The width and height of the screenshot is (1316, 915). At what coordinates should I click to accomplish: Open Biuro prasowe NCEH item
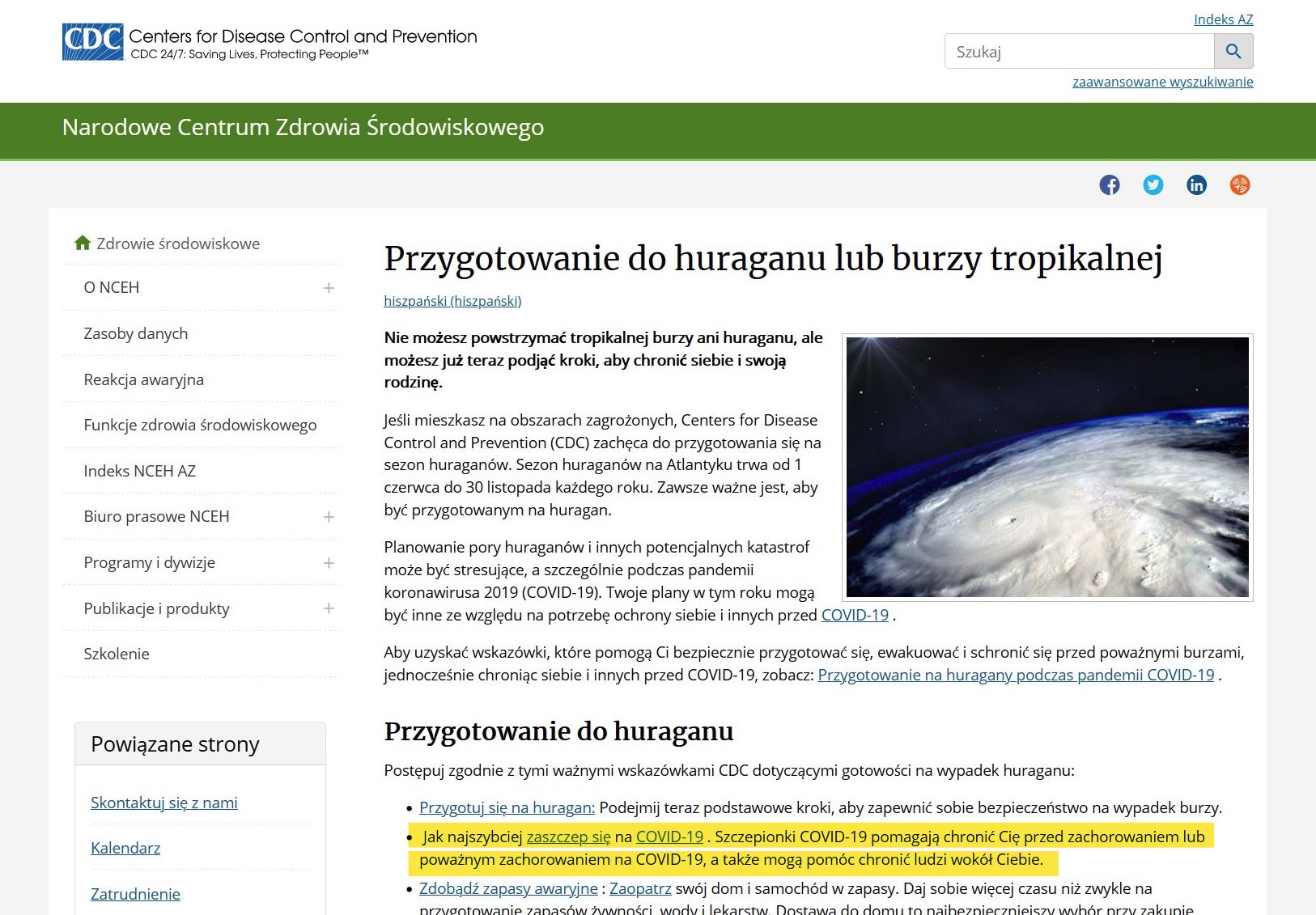pos(156,516)
